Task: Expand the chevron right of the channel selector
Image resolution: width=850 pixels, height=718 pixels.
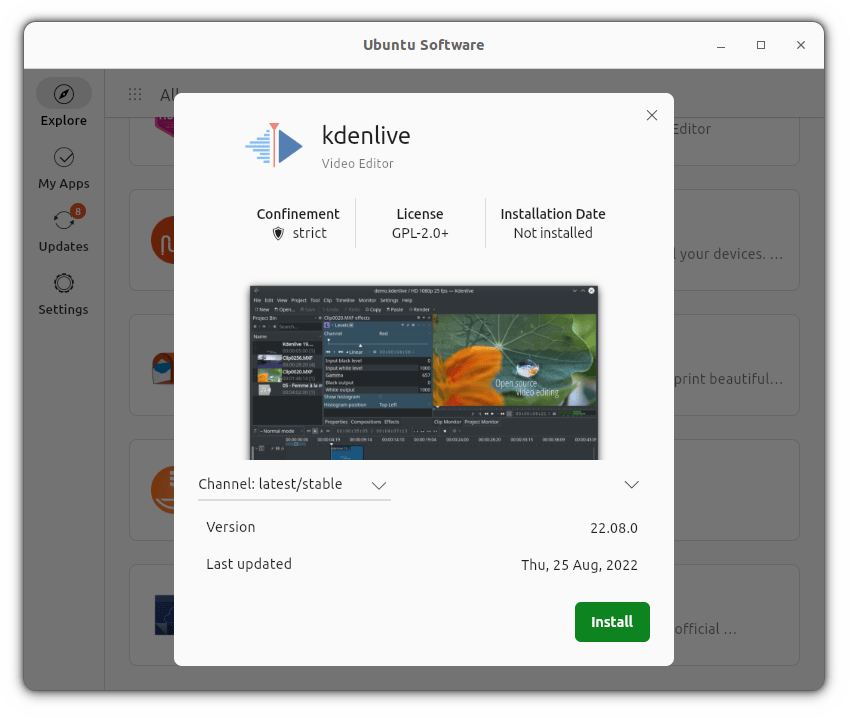Action: pyautogui.click(x=631, y=484)
